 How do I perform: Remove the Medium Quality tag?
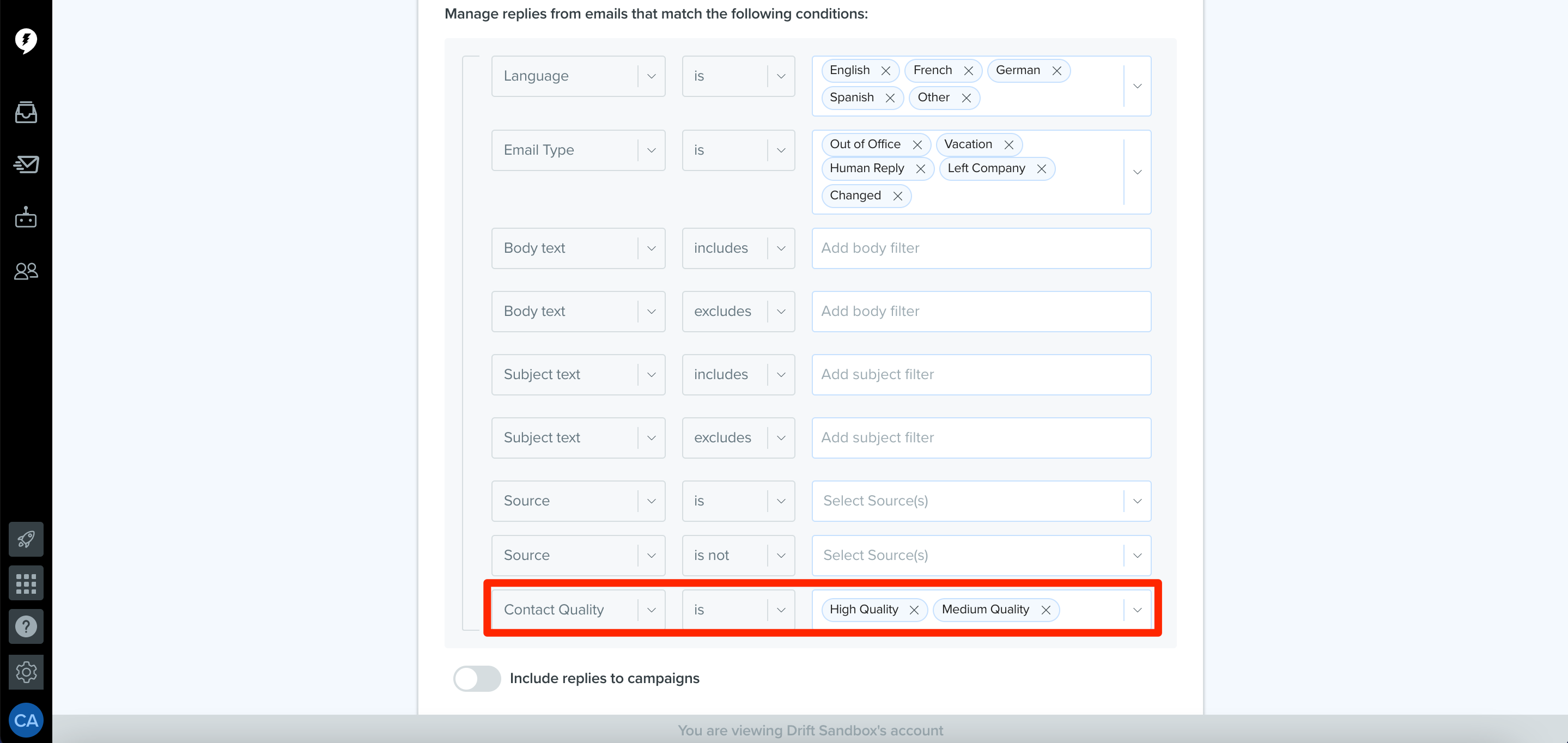point(1046,610)
